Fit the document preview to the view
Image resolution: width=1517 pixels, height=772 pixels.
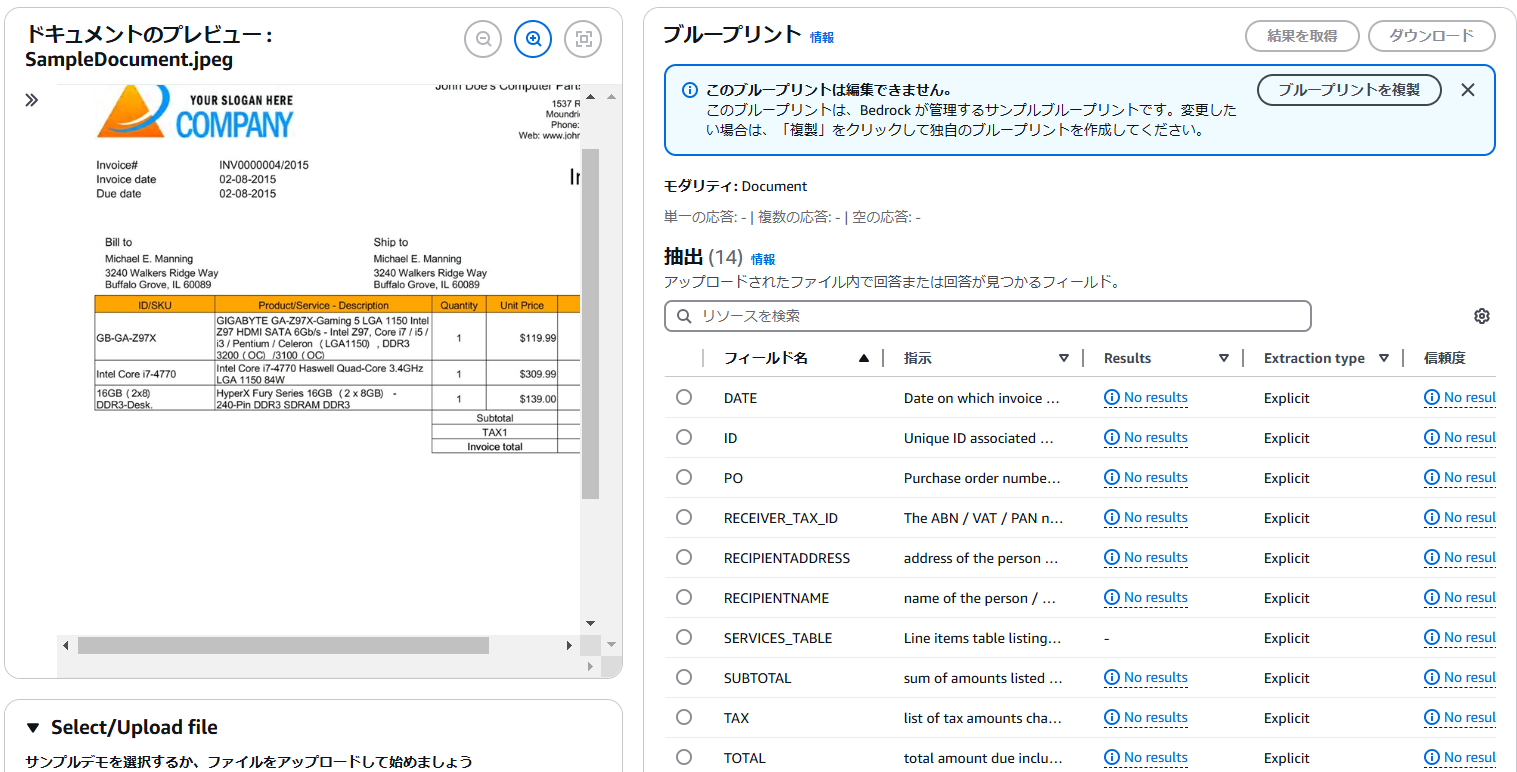tap(583, 38)
